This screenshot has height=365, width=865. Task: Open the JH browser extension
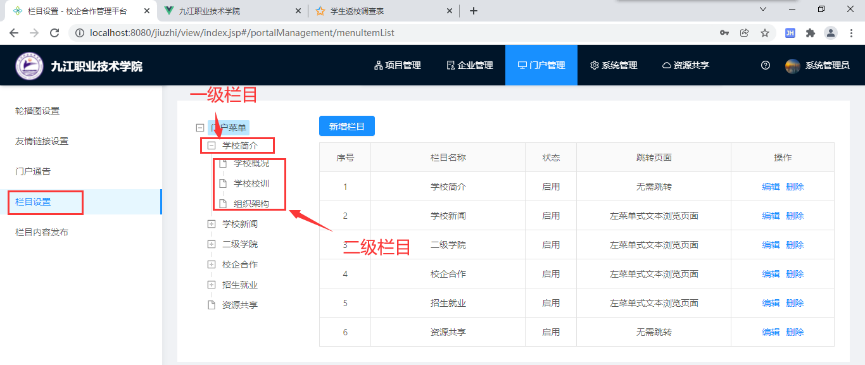click(790, 33)
